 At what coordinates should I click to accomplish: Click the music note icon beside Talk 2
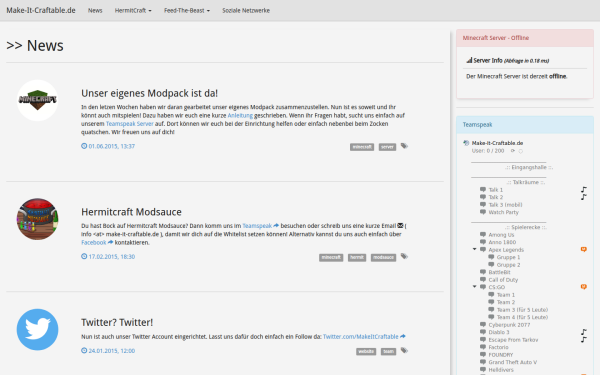point(584,197)
